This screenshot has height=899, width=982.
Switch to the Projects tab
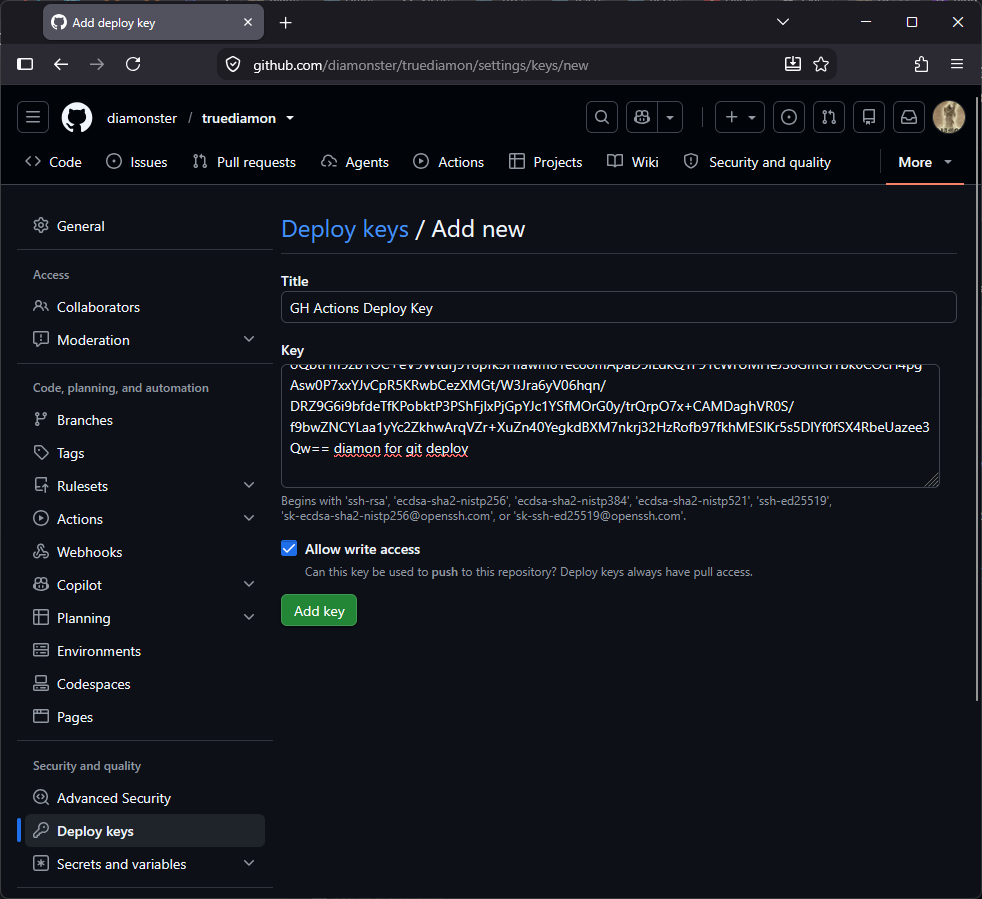tap(545, 162)
